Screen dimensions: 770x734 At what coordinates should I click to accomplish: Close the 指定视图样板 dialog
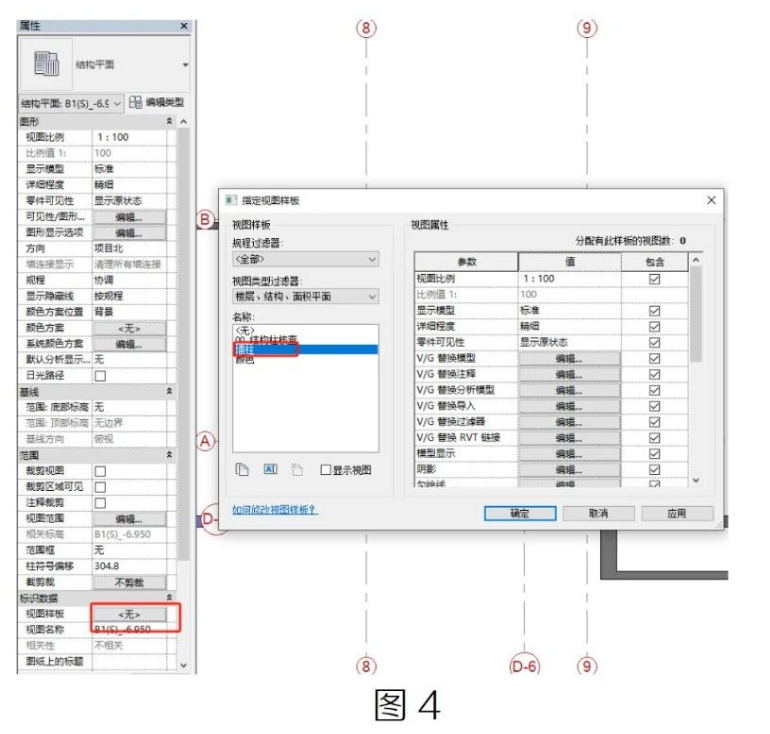[711, 200]
